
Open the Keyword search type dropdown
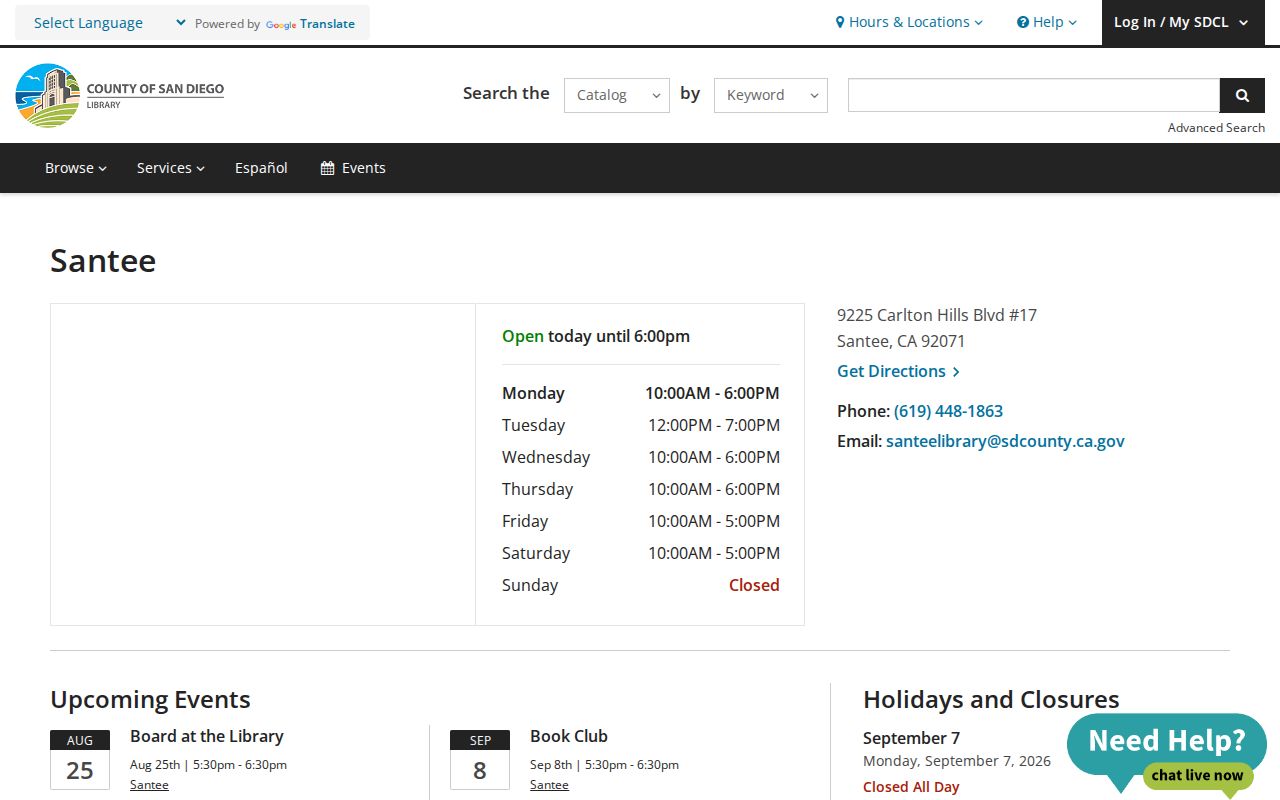pos(771,95)
